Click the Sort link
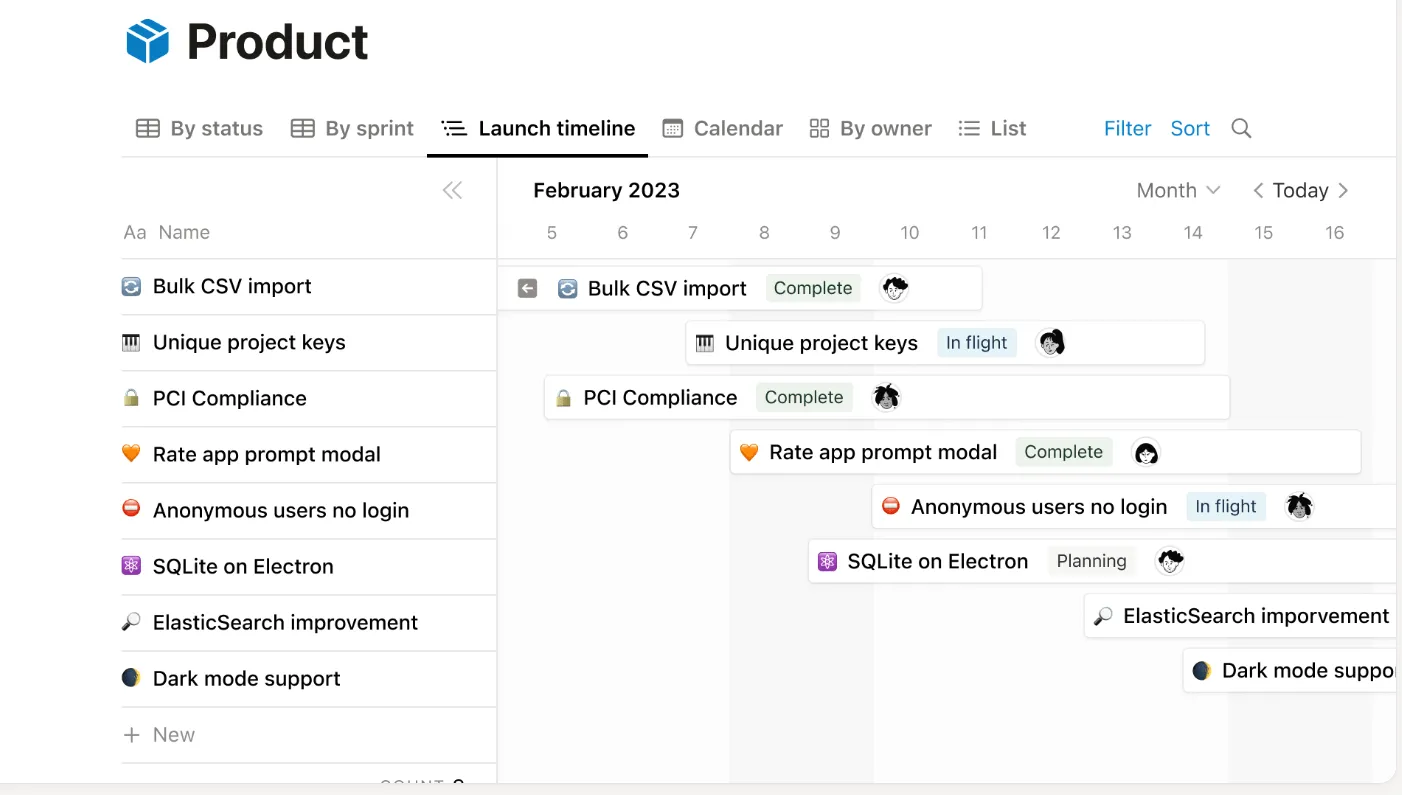Image resolution: width=1402 pixels, height=795 pixels. (x=1190, y=128)
